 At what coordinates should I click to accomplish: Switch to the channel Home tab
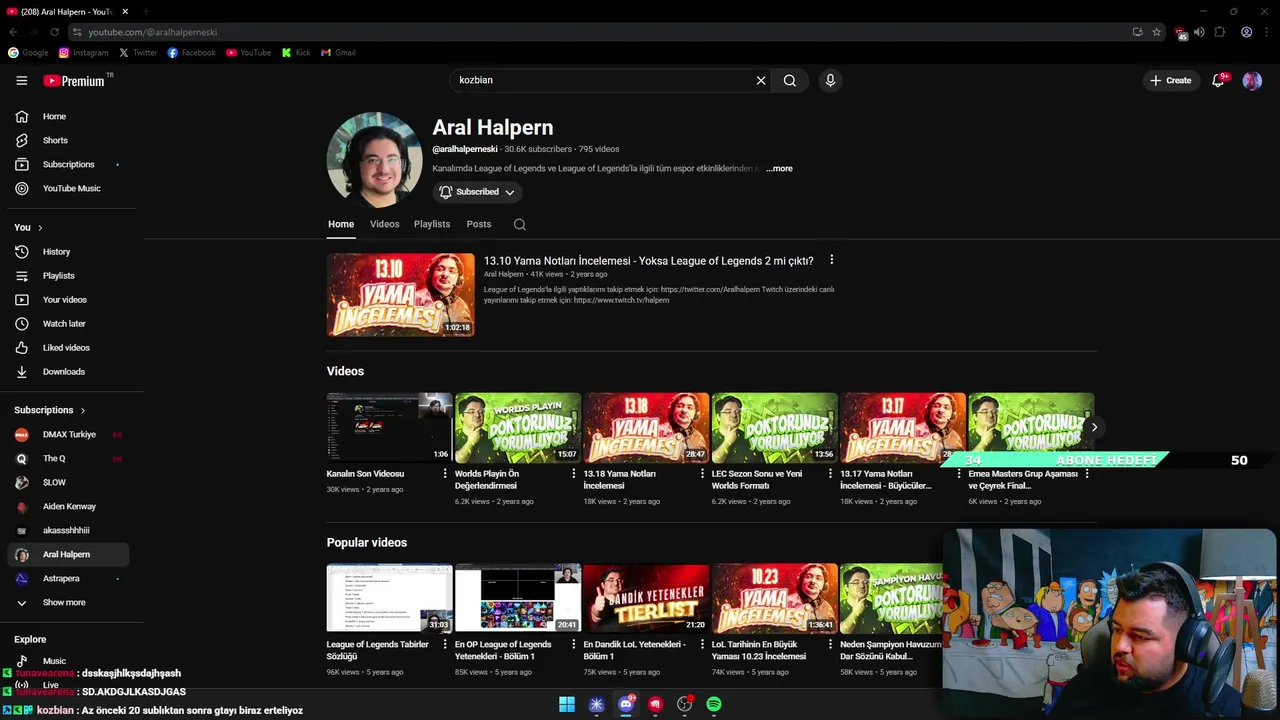(341, 224)
